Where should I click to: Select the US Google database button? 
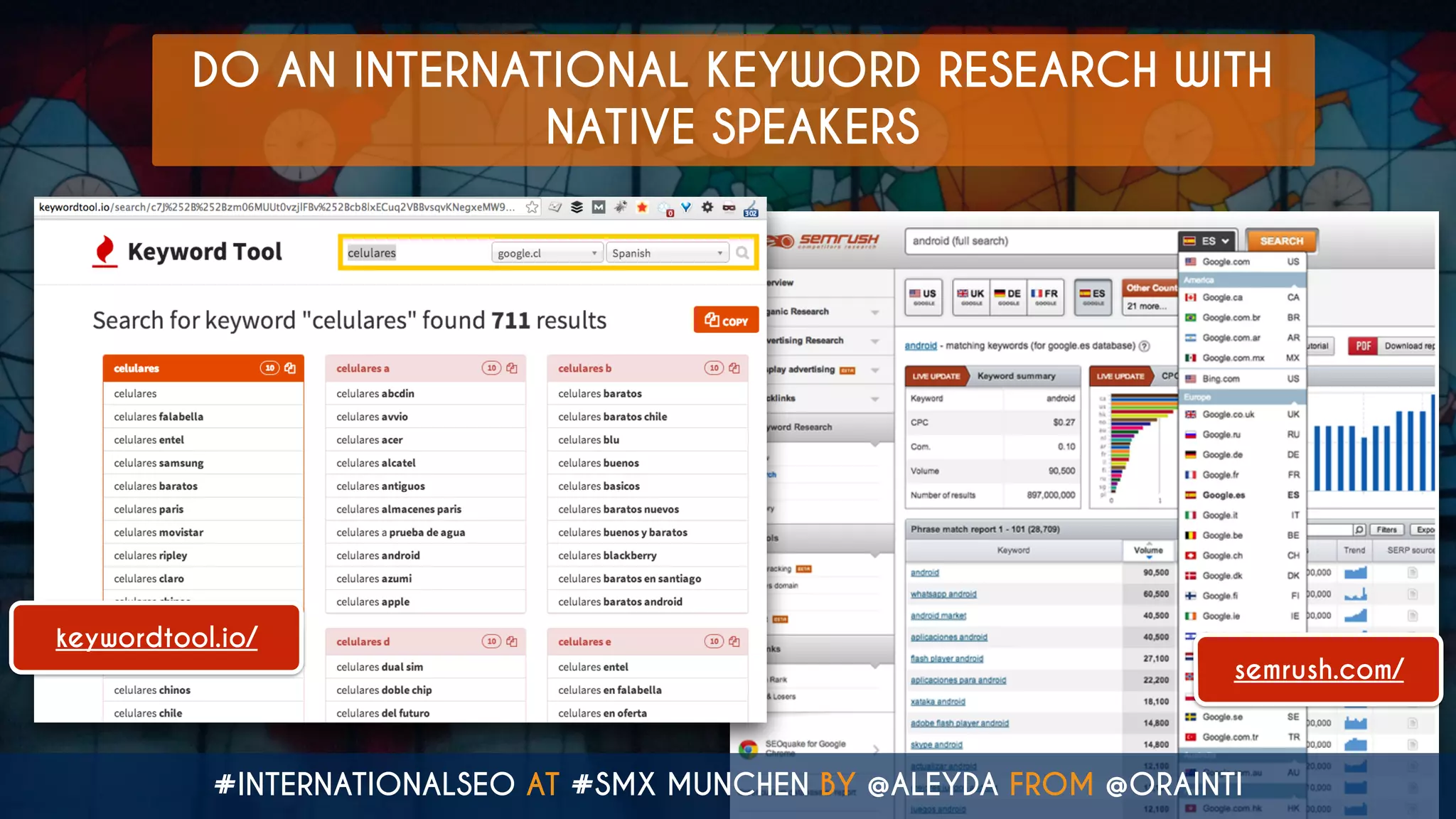click(924, 296)
